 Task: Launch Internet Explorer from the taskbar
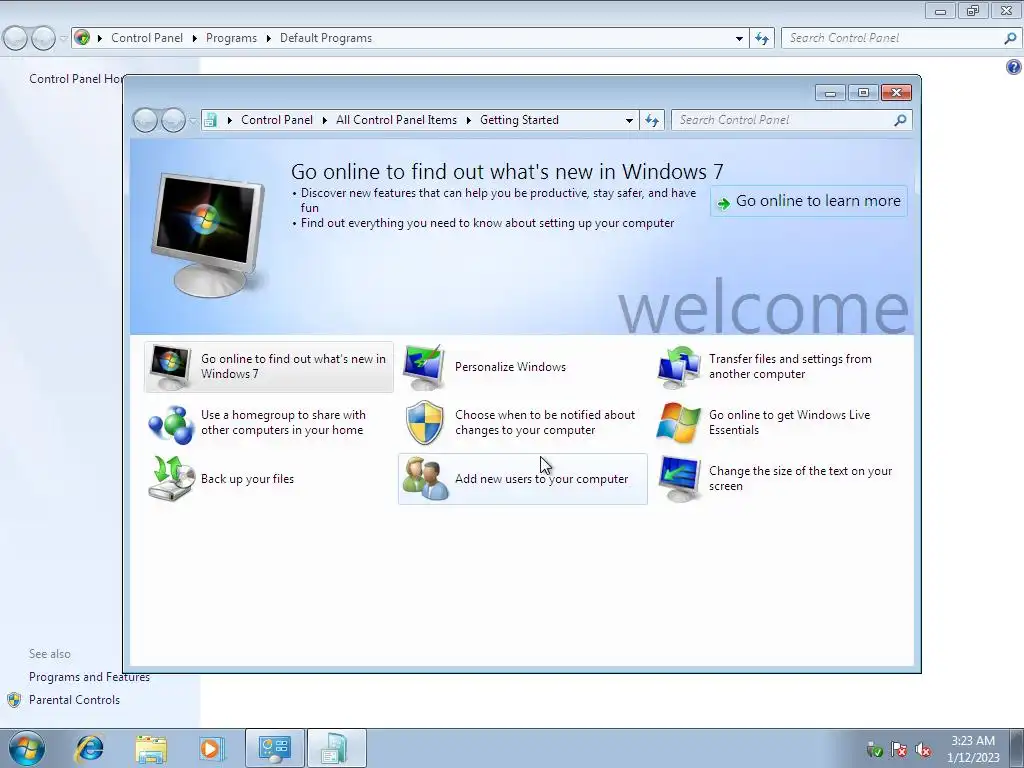click(89, 748)
